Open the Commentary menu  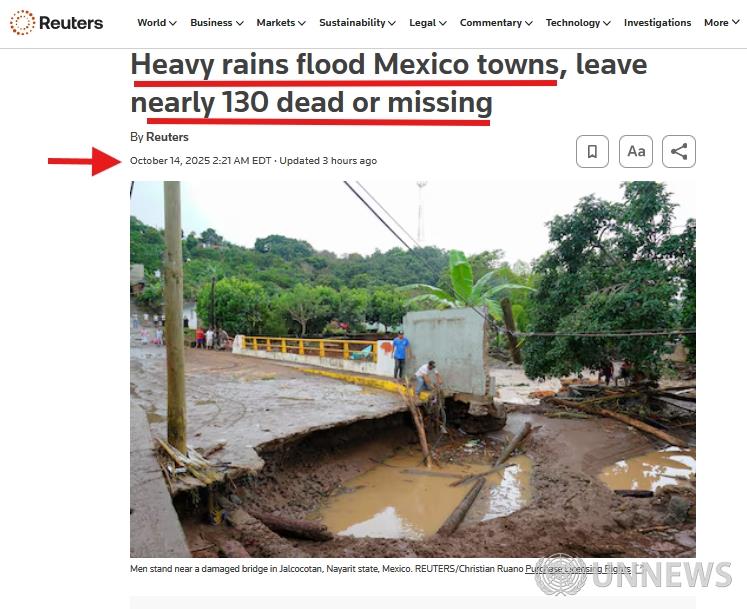click(496, 22)
